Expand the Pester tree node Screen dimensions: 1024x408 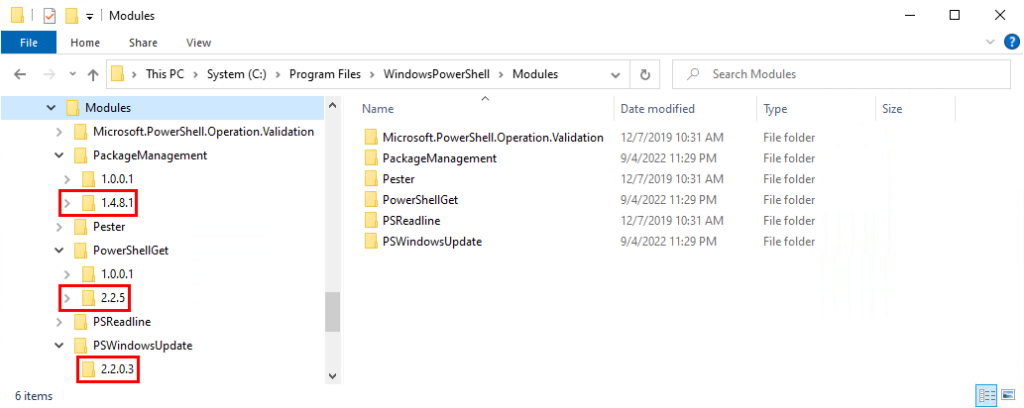tap(59, 227)
